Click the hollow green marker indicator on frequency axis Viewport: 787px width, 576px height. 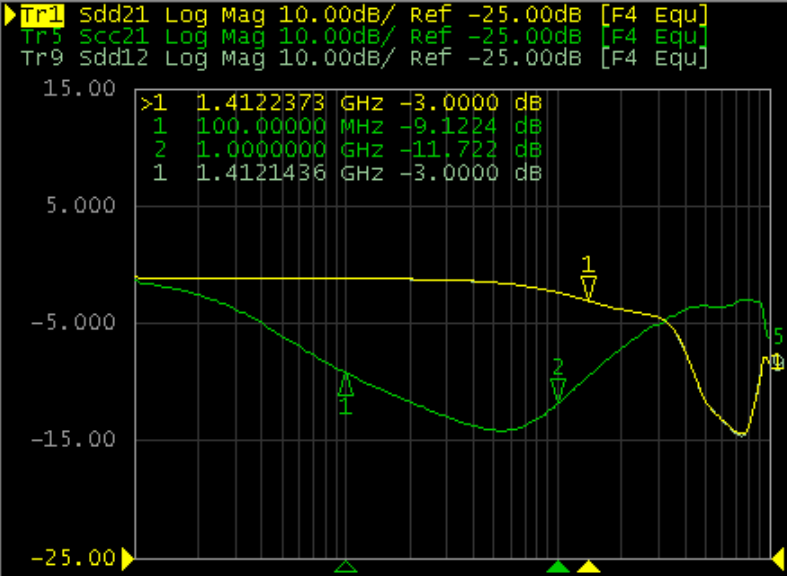[345, 567]
